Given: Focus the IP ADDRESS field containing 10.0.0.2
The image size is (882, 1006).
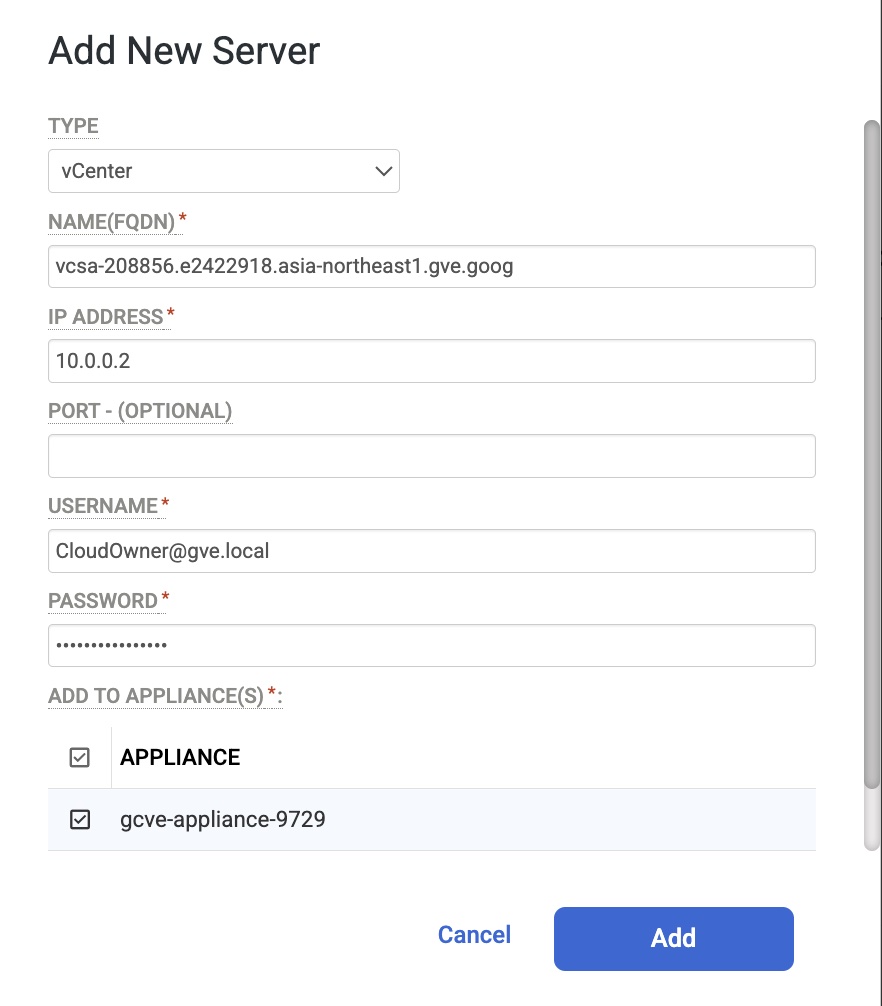Looking at the screenshot, I should [x=431, y=361].
